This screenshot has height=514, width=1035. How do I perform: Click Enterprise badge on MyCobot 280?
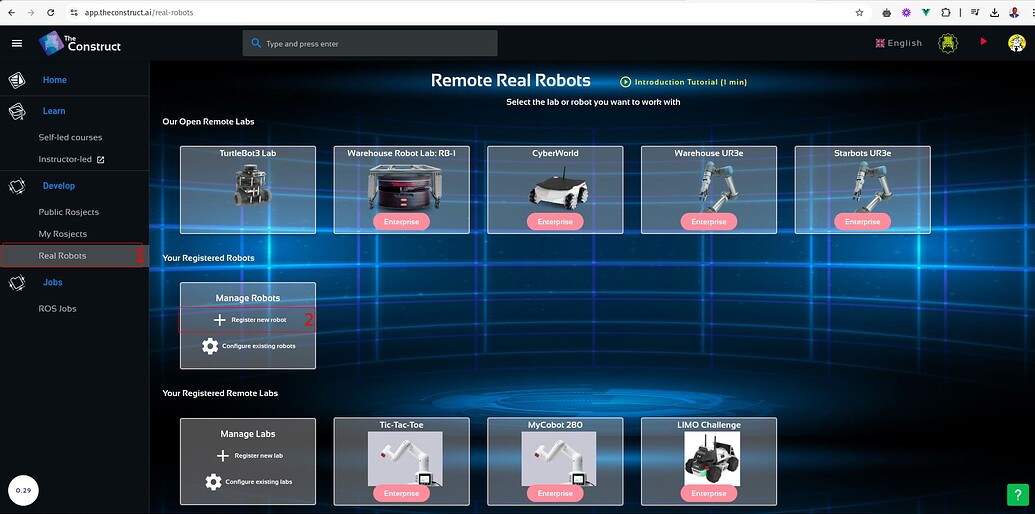[555, 494]
